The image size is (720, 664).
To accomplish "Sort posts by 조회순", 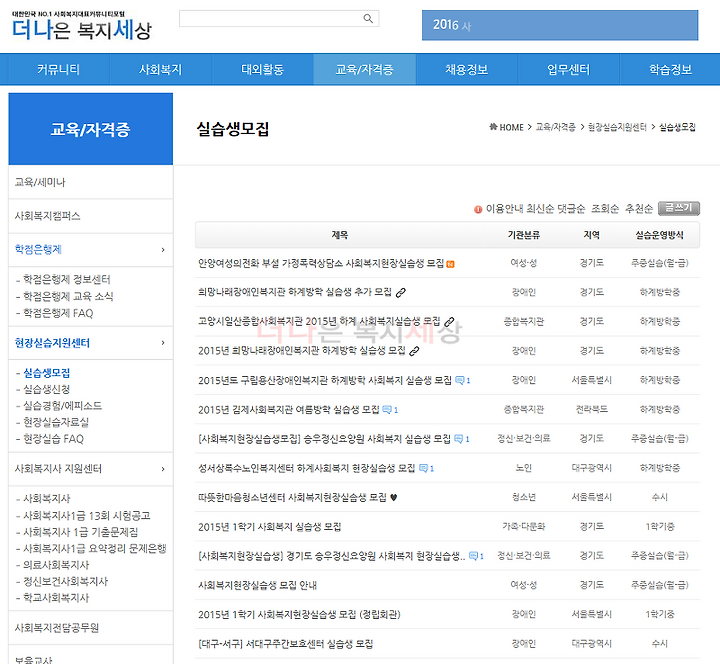I will (x=605, y=209).
